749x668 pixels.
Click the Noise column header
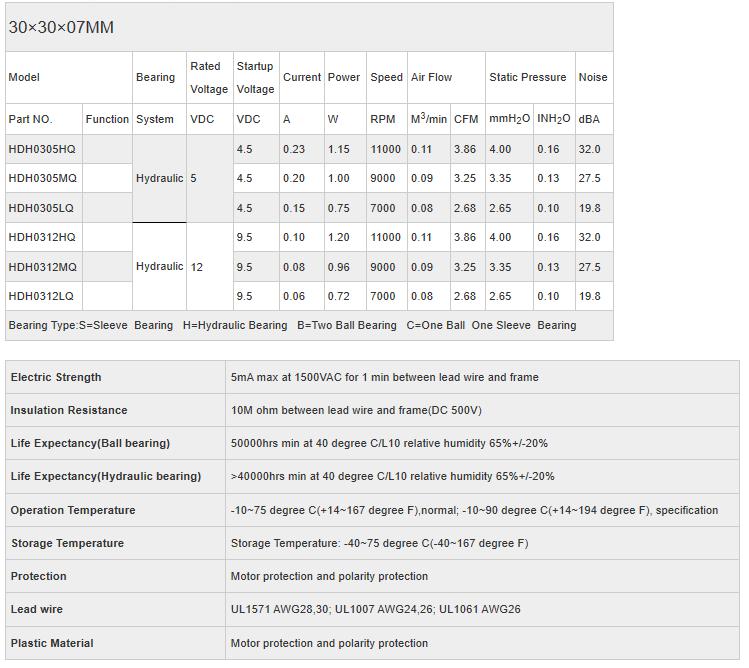[x=592, y=77]
